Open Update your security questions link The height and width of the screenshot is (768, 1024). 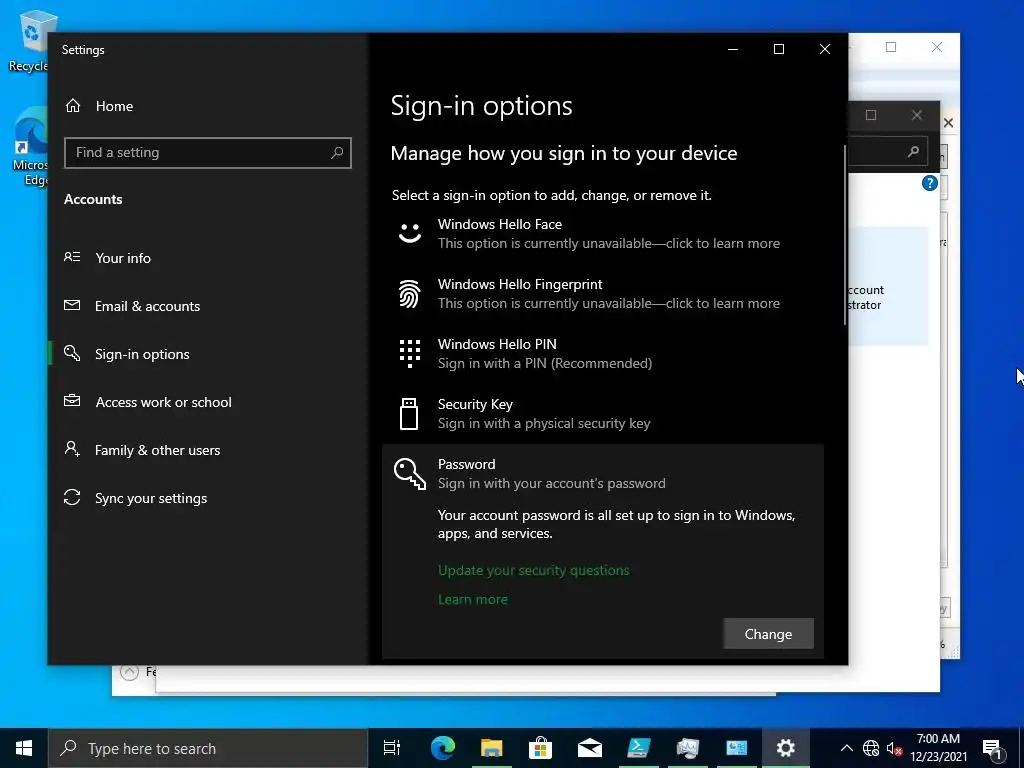[x=534, y=570]
